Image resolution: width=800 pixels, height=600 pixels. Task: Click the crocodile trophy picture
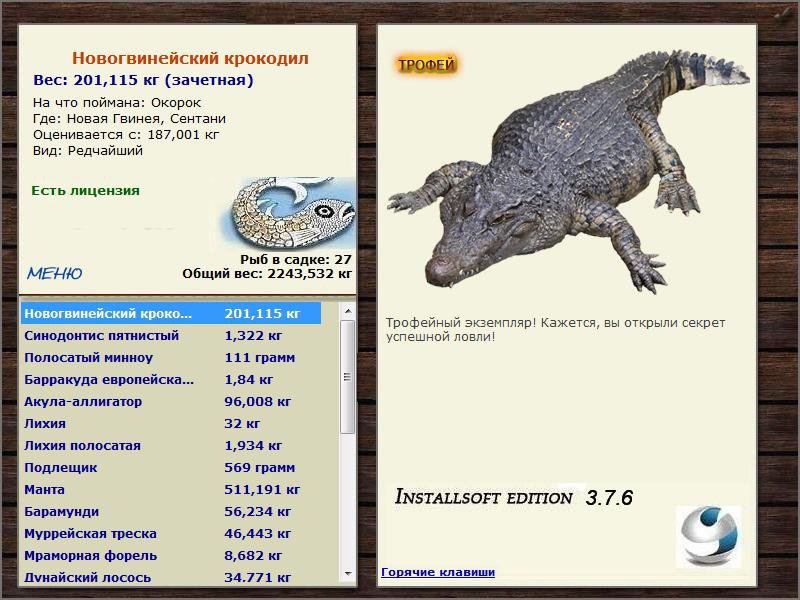coord(567,171)
